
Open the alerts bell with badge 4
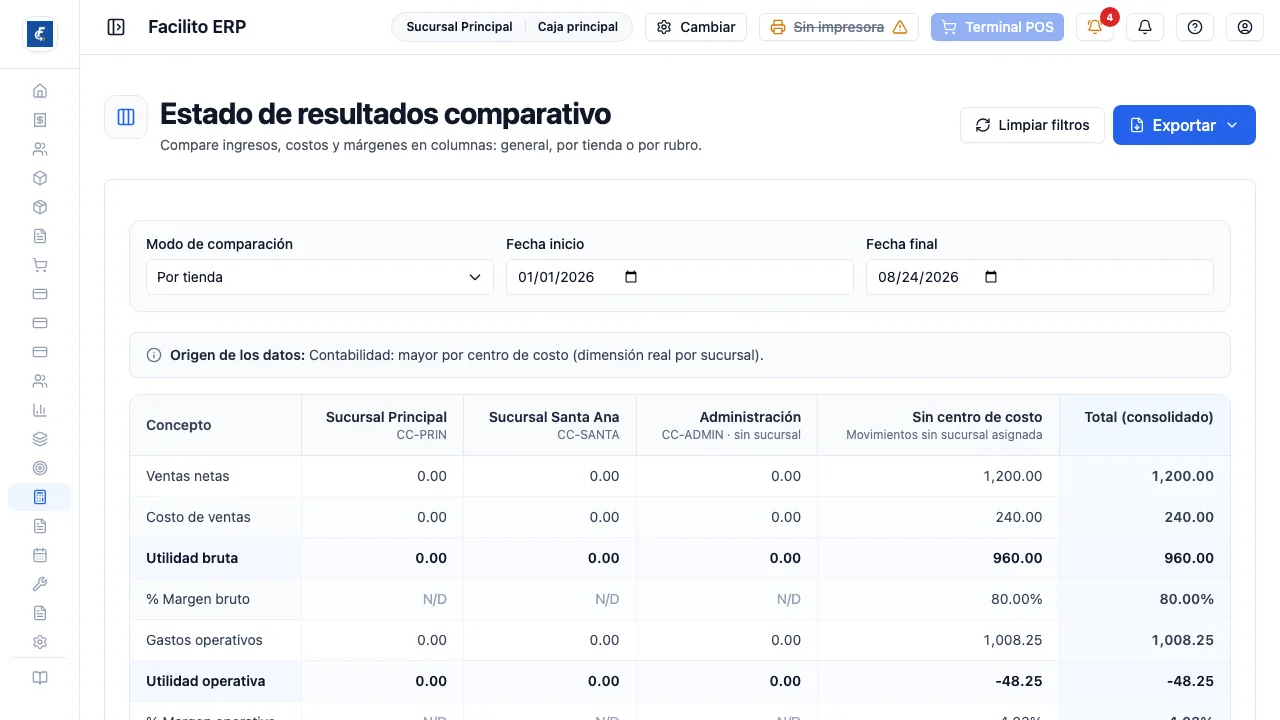(x=1095, y=27)
